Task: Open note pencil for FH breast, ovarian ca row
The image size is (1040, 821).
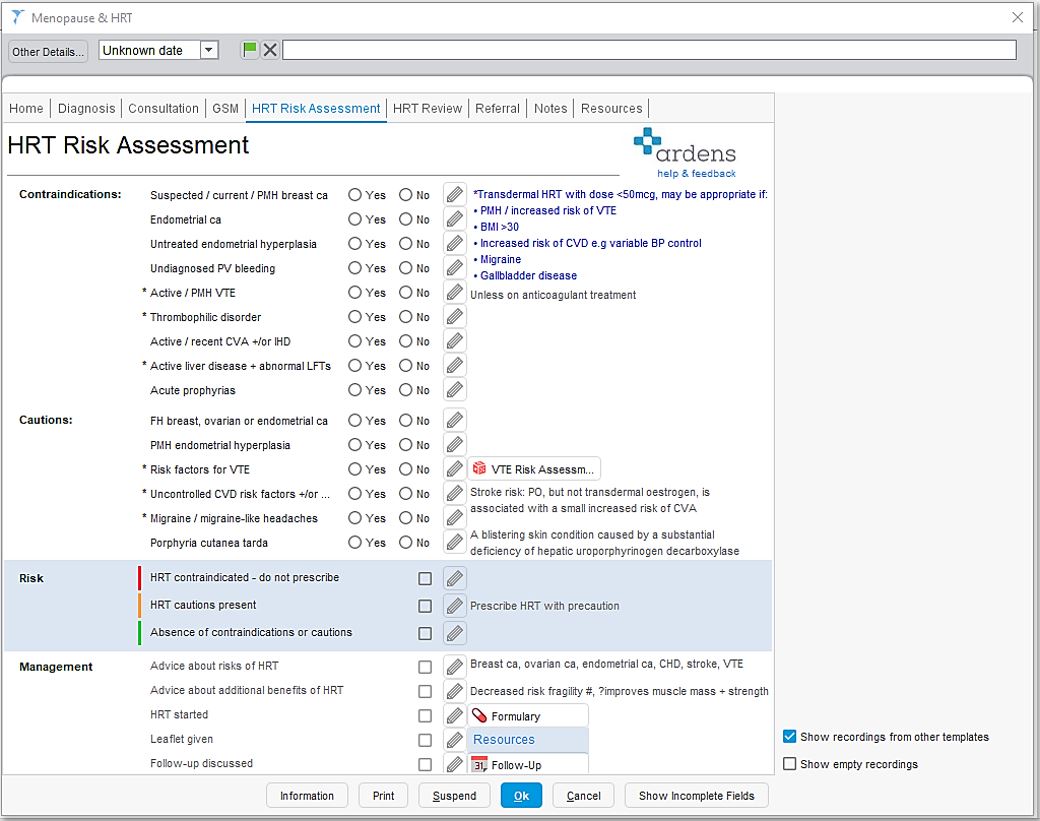Action: click(x=454, y=420)
